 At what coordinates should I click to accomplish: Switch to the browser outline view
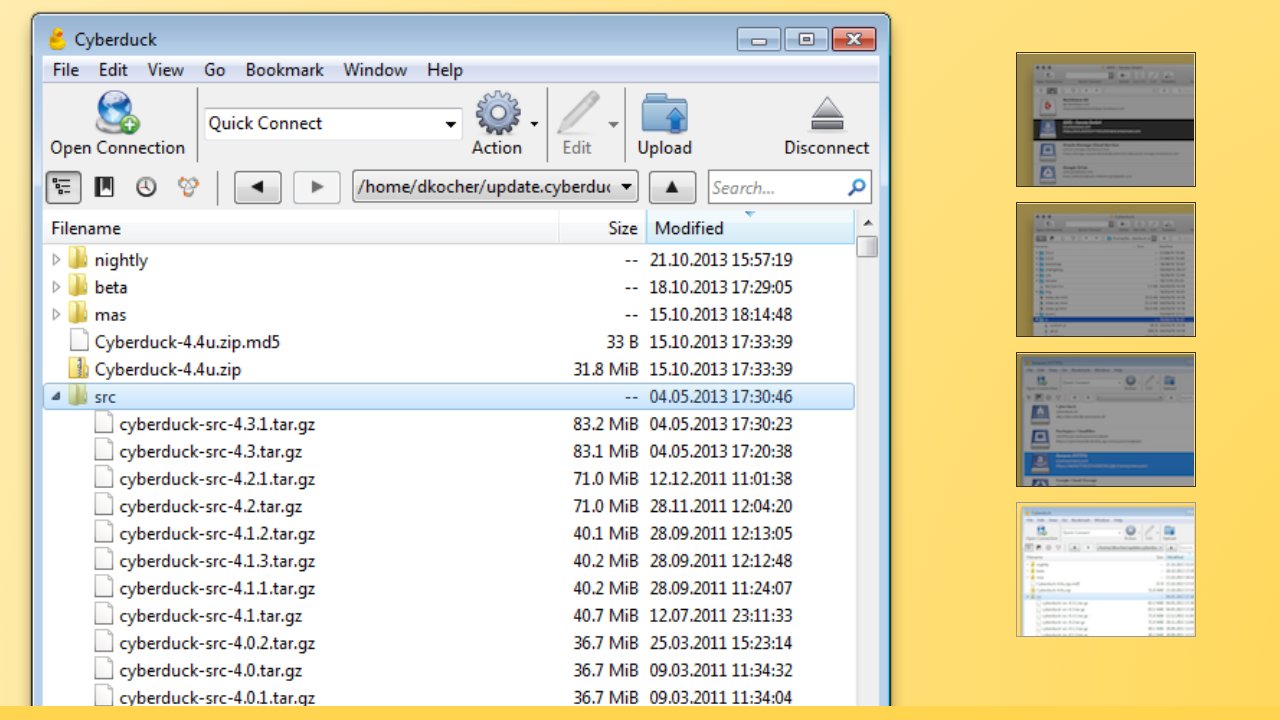tap(64, 187)
